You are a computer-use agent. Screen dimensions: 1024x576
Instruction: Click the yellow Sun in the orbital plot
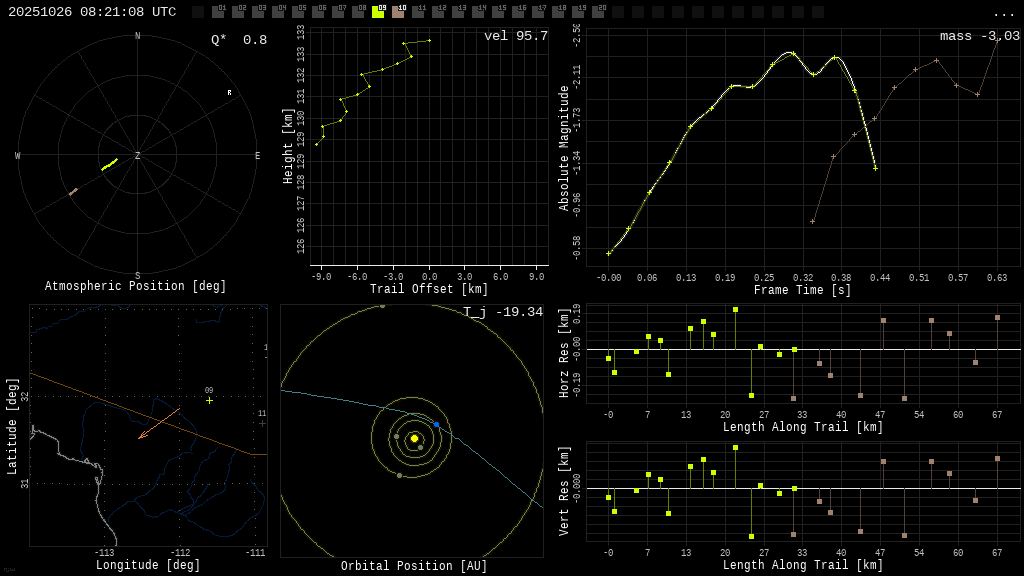(414, 438)
